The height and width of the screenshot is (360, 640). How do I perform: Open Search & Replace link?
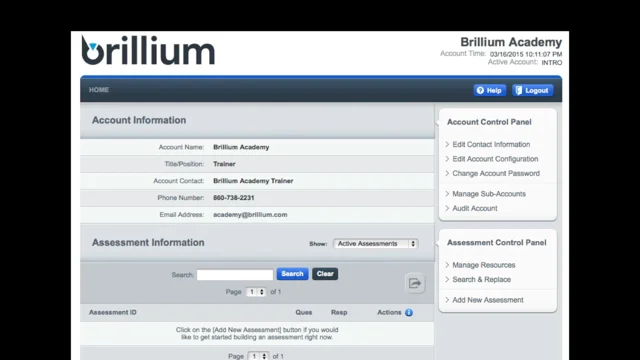click(482, 280)
